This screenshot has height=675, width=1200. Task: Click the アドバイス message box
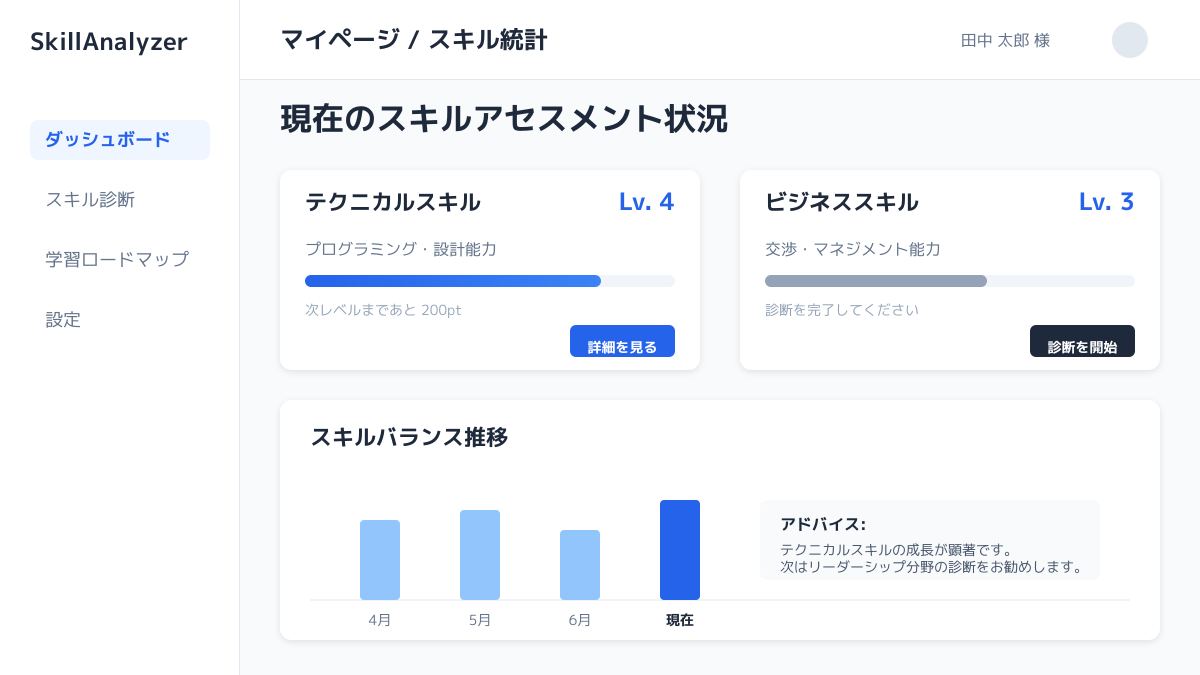coord(929,540)
